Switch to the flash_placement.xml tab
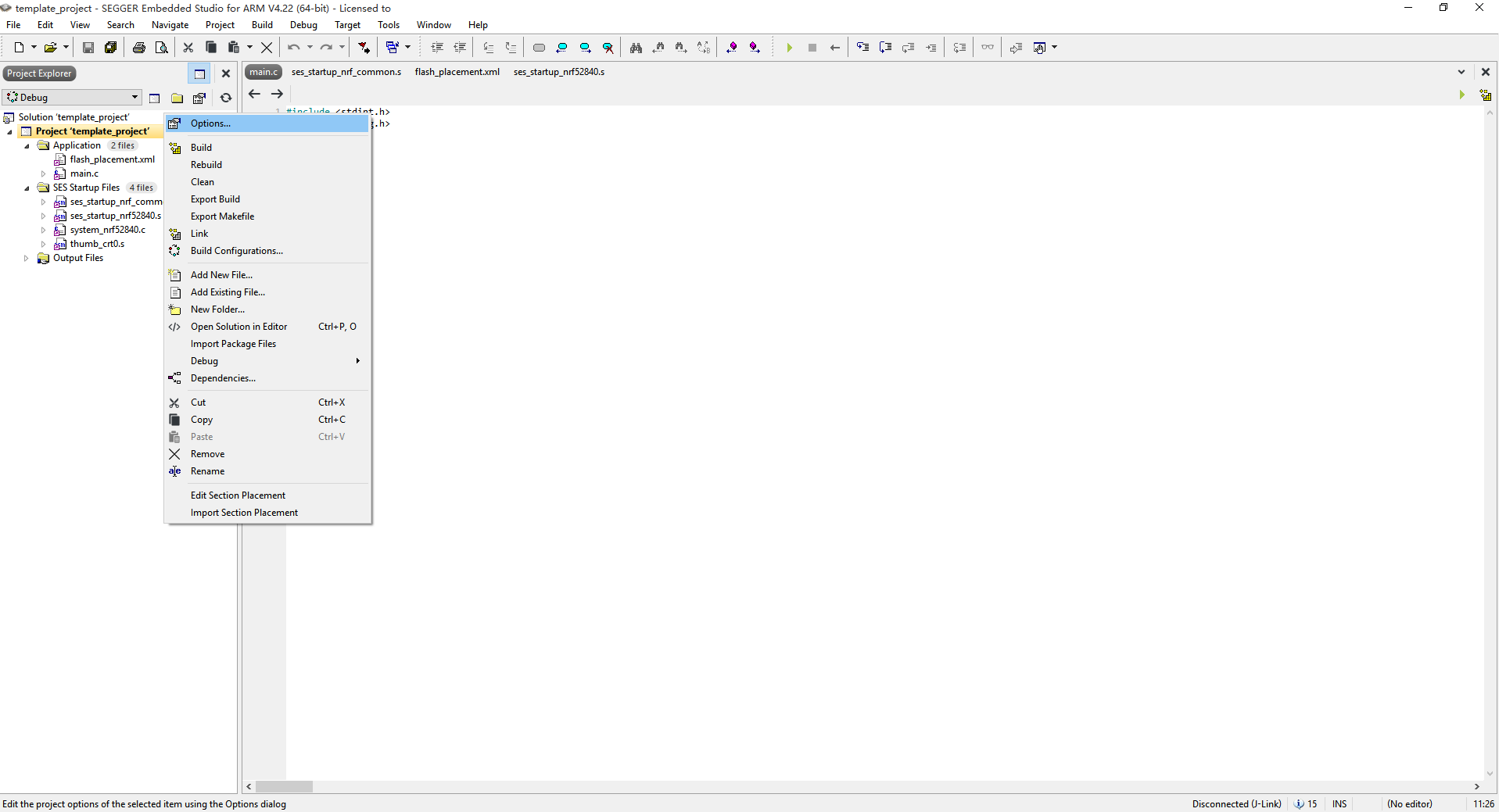Image resolution: width=1499 pixels, height=812 pixels. (x=457, y=71)
